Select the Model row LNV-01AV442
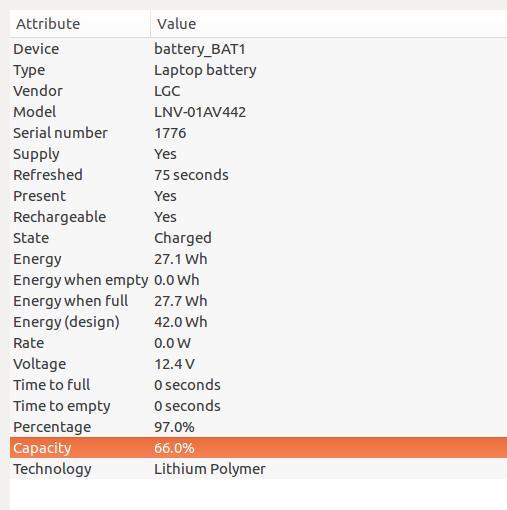507x510 pixels. pos(258,112)
